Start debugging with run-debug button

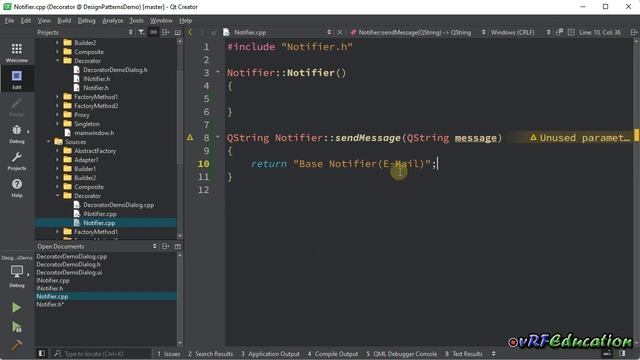[16, 327]
